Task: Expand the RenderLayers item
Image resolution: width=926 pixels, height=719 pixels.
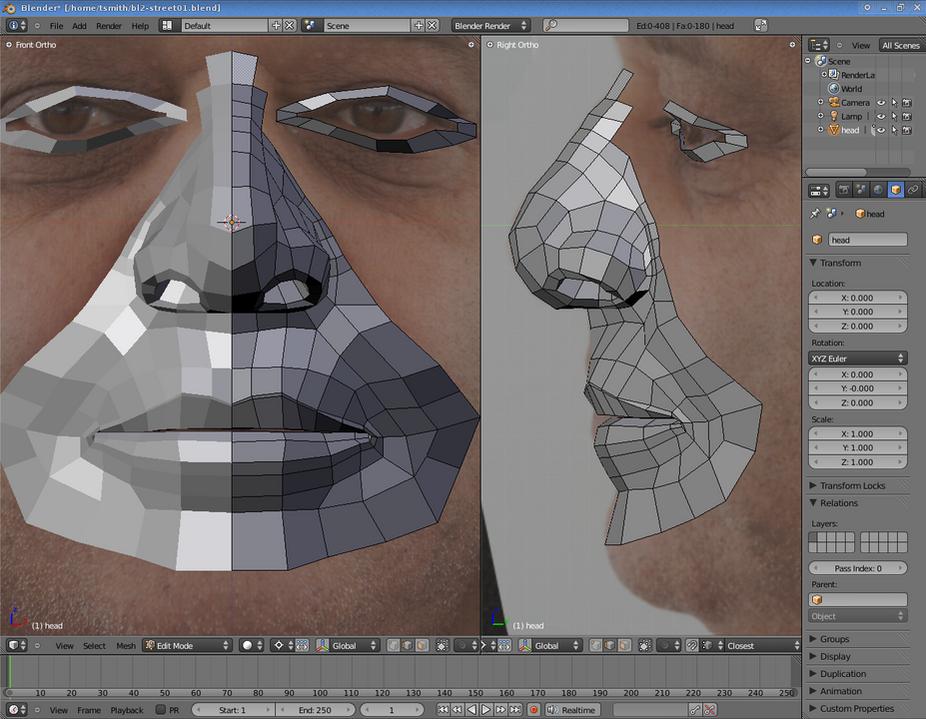Action: (x=824, y=74)
